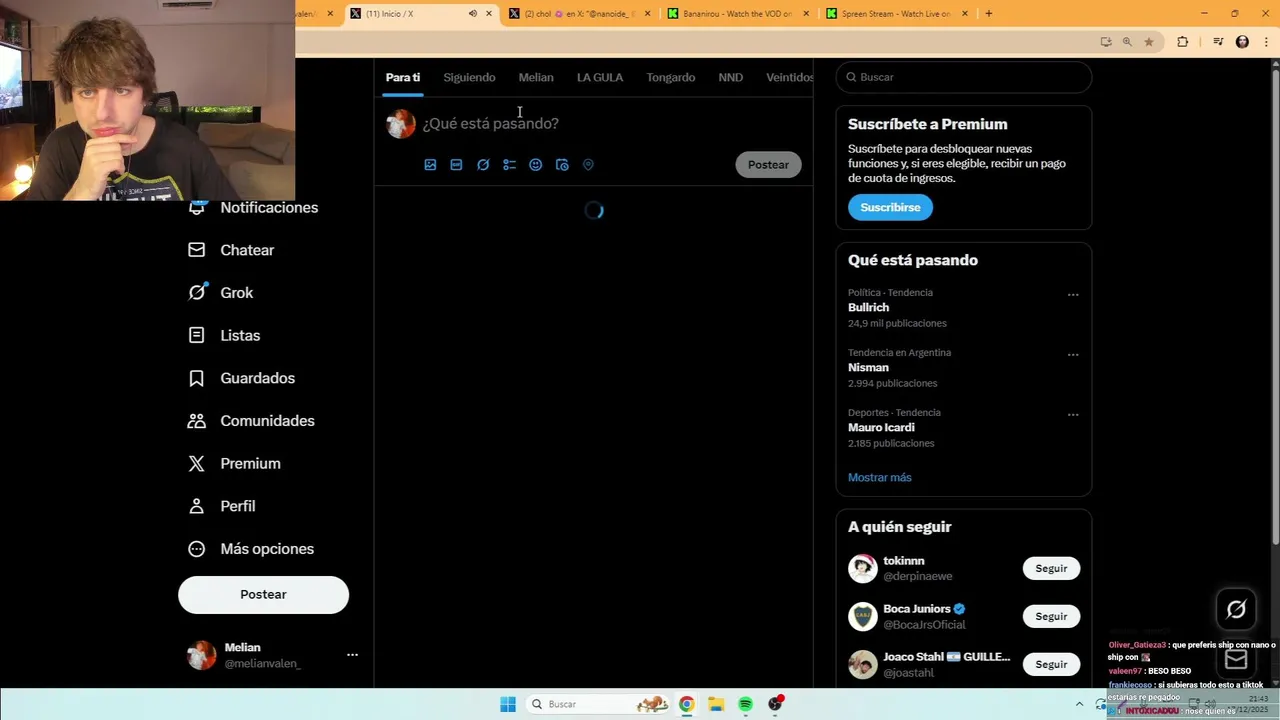The image size is (1280, 720).
Task: Open the floating Grok button
Action: (1236, 609)
